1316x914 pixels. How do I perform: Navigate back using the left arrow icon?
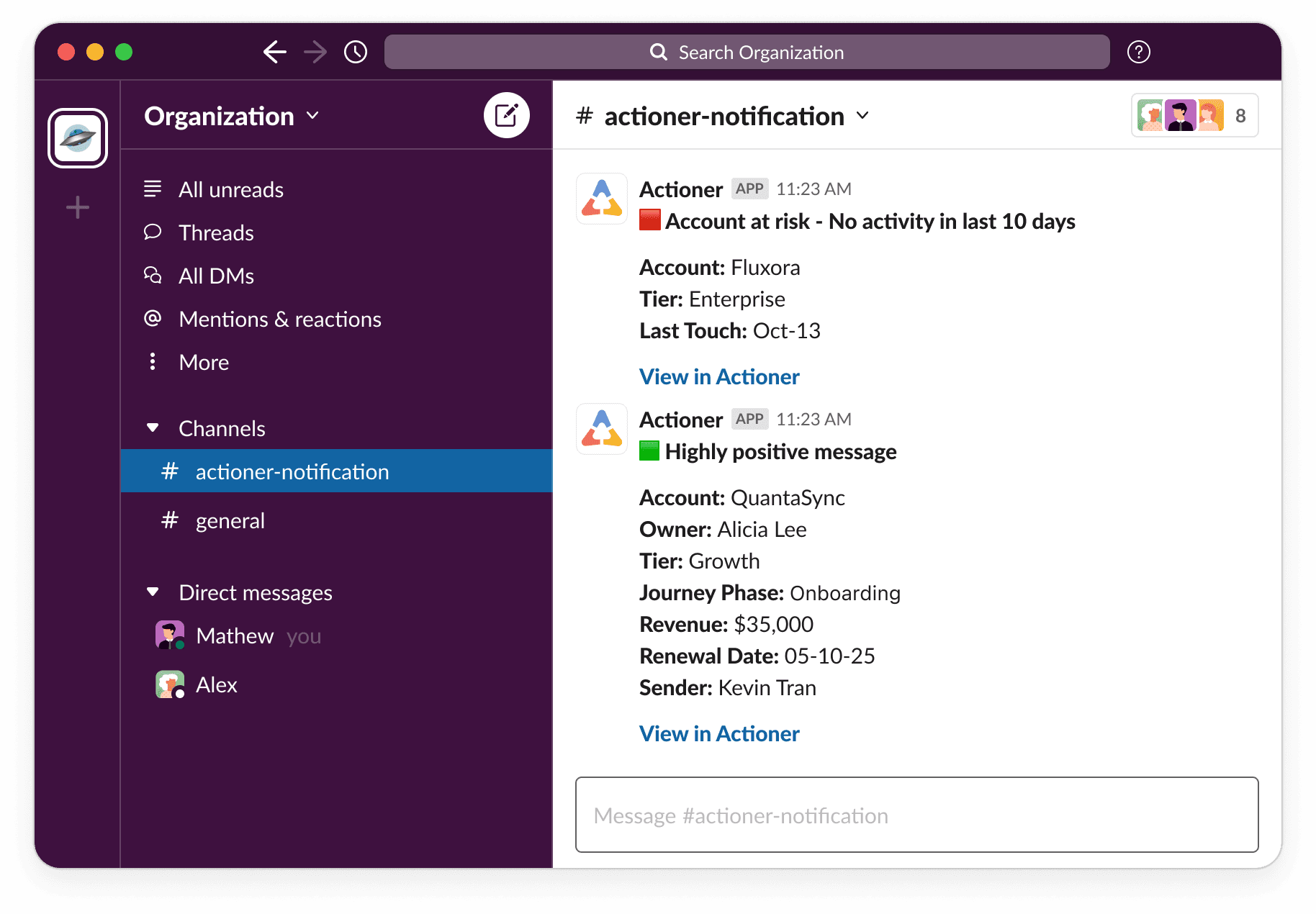pos(274,52)
